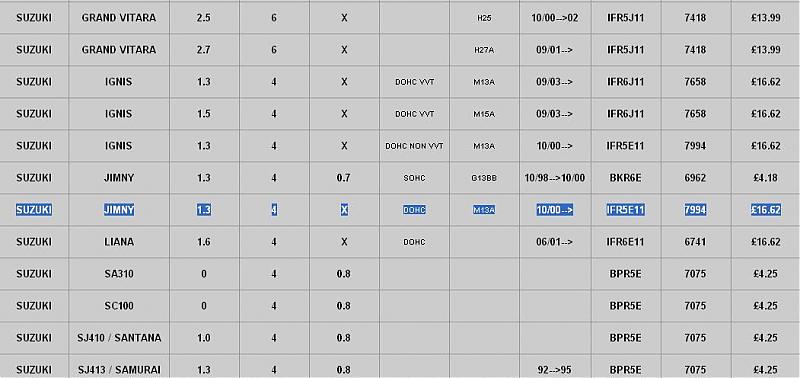Select the highlighted 7994 stock number
Image resolution: width=800 pixels, height=378 pixels.
click(695, 210)
